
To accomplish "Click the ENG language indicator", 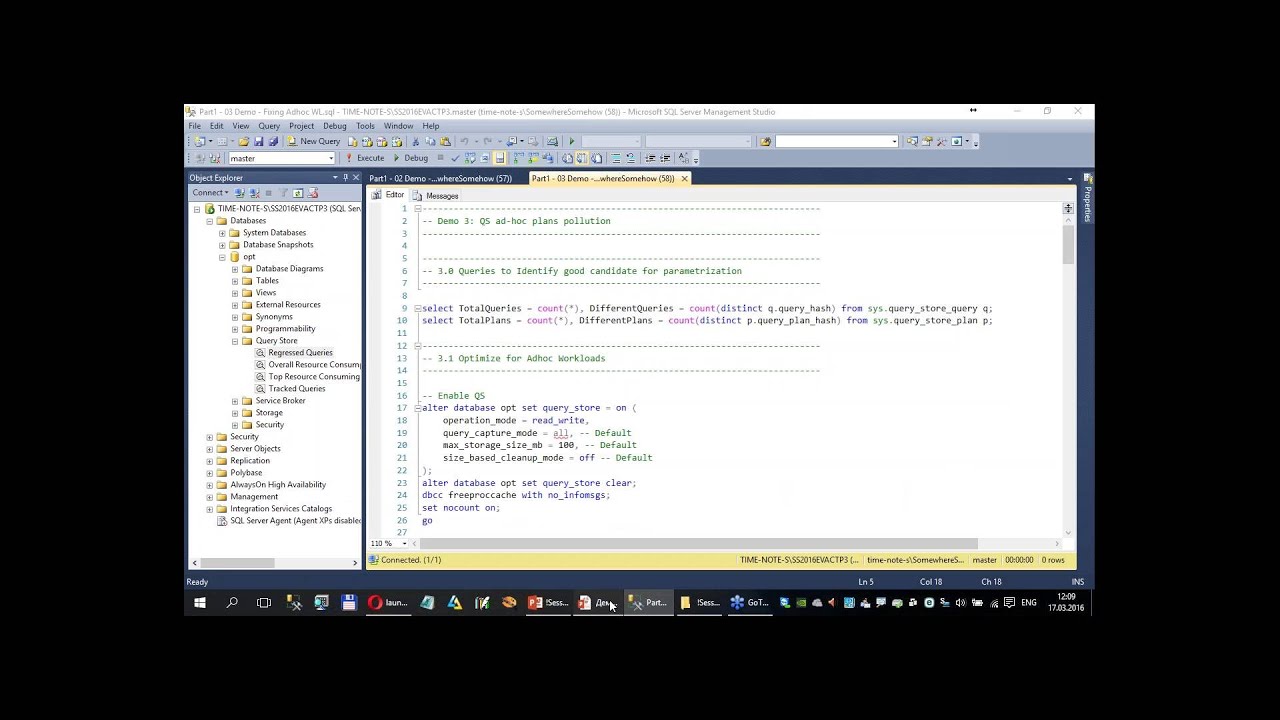I will 1028,603.
